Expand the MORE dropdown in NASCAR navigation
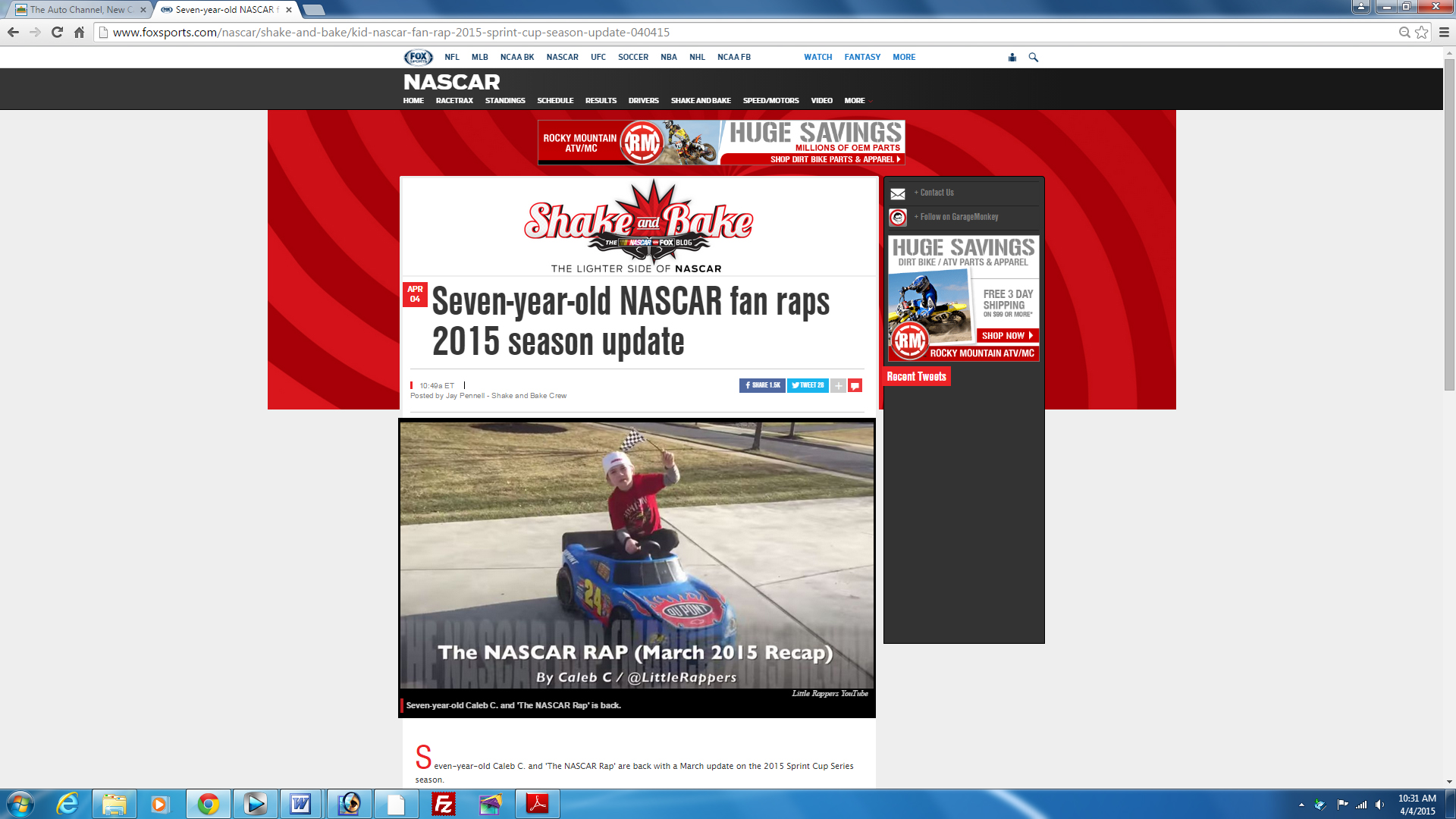This screenshot has width=1456, height=819. coord(857,100)
